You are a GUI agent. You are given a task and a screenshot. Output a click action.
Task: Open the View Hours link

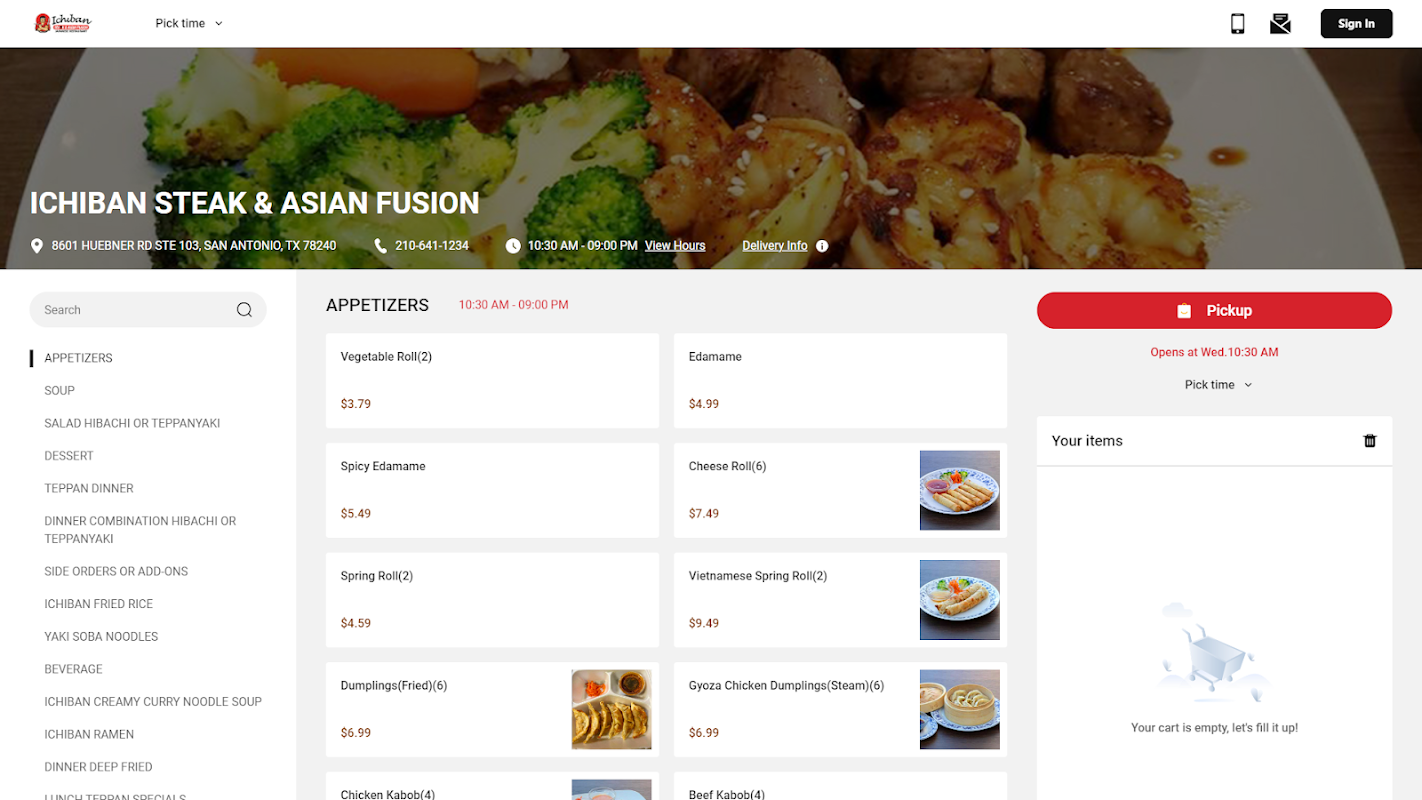(675, 246)
